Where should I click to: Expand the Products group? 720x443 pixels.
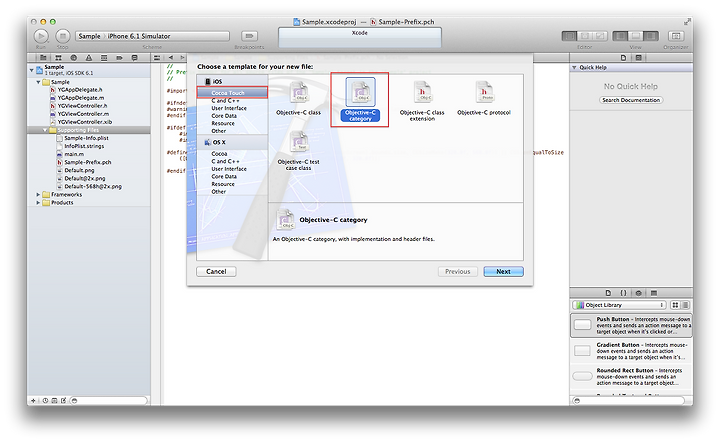(x=39, y=202)
